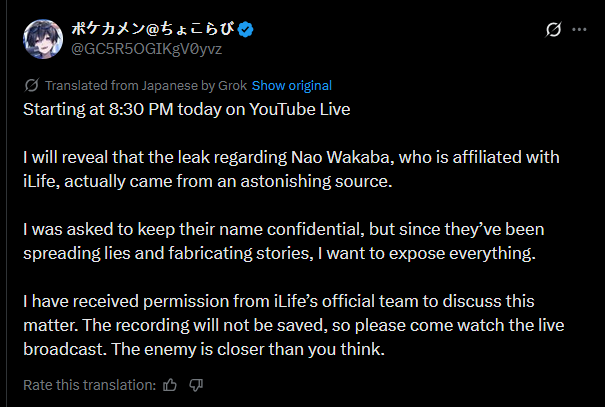Screen dimensions: 605x407
Task: Click the Grok translation icon beside 'Translated from Japanese'
Action: click(31, 85)
